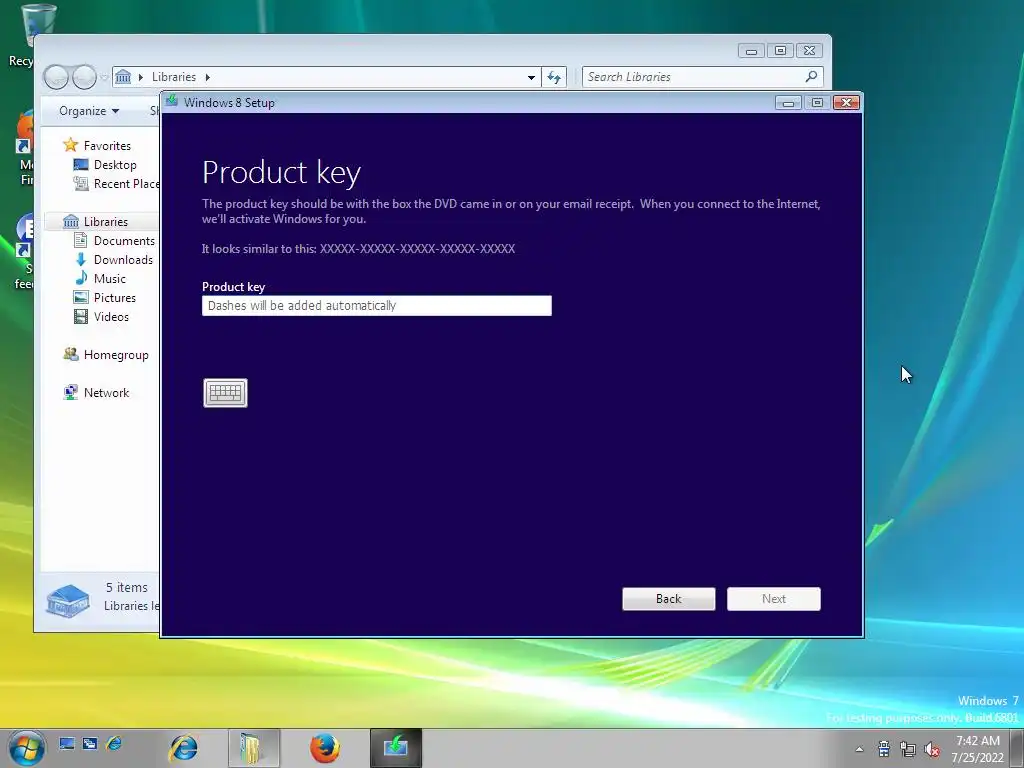Open the clock showing 7:42 AM
The width and height of the screenshot is (1024, 768).
978,748
